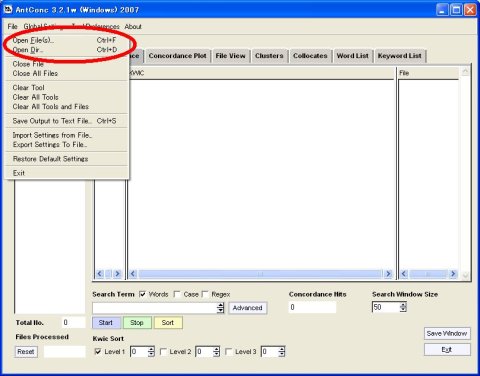Click the vertical scrollbar down arrow
Screen dimensions: 480x376
coord(465,275)
